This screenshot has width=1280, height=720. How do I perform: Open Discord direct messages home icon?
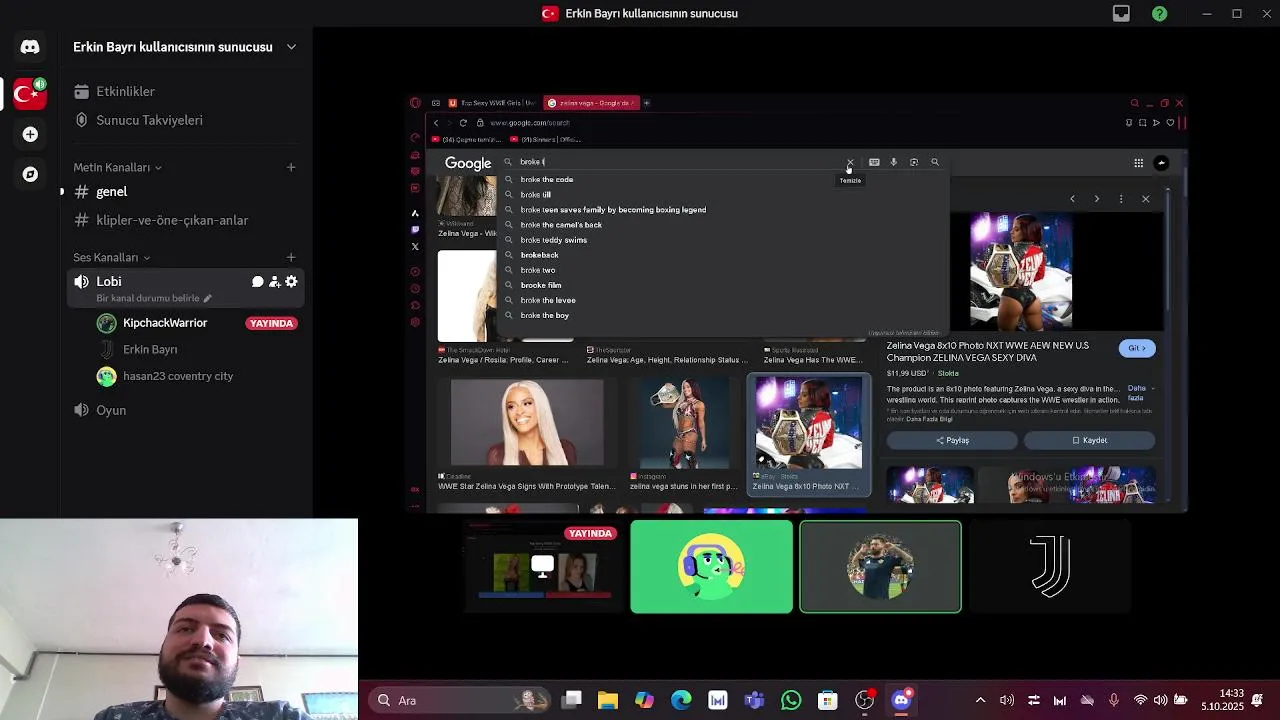(x=30, y=47)
